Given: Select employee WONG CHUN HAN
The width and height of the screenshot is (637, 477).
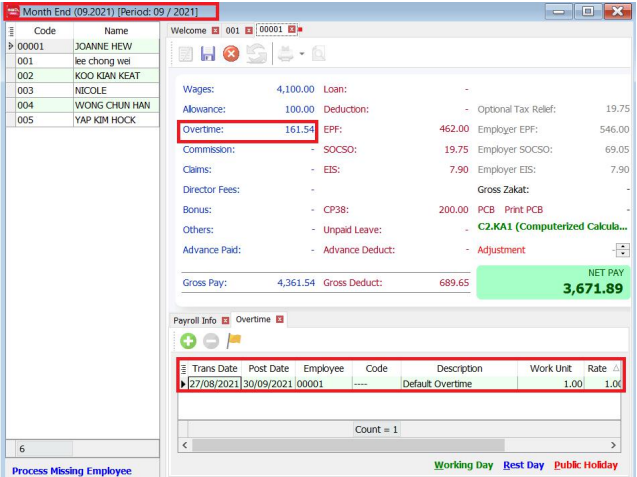Looking at the screenshot, I should click(x=83, y=105).
